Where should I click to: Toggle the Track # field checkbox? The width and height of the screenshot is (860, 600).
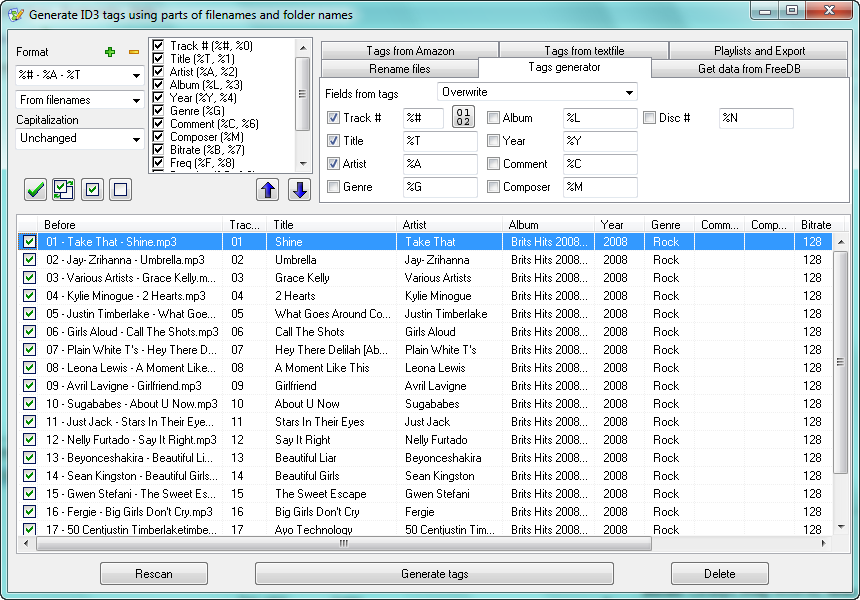[x=333, y=117]
